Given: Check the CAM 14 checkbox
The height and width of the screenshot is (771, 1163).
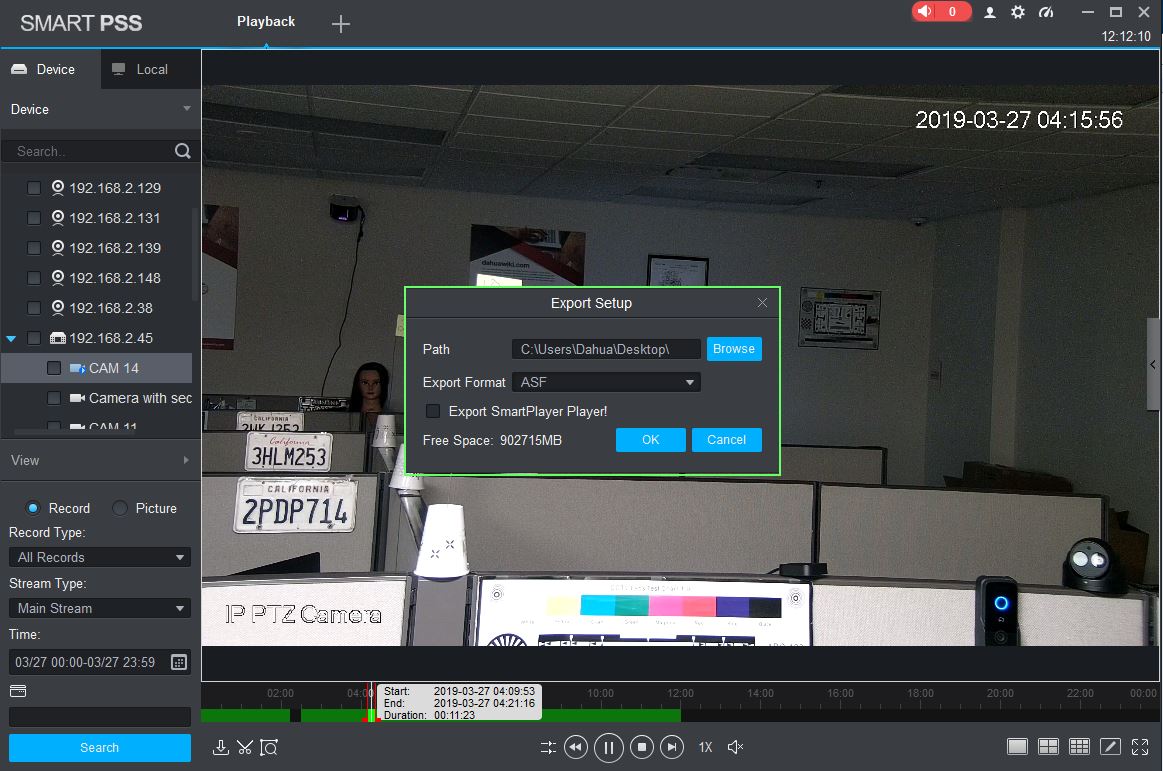Looking at the screenshot, I should (x=53, y=368).
